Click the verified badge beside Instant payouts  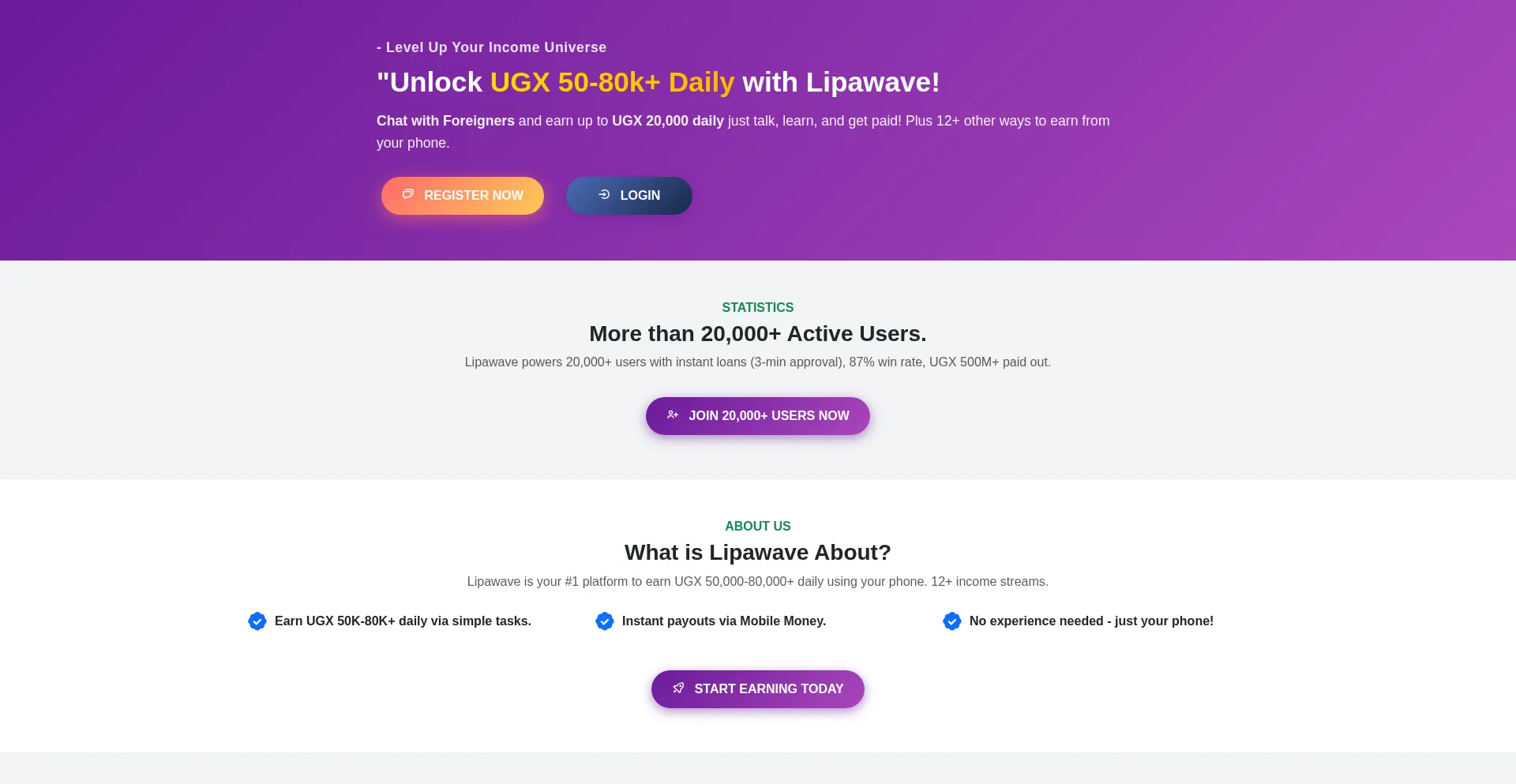pos(604,621)
